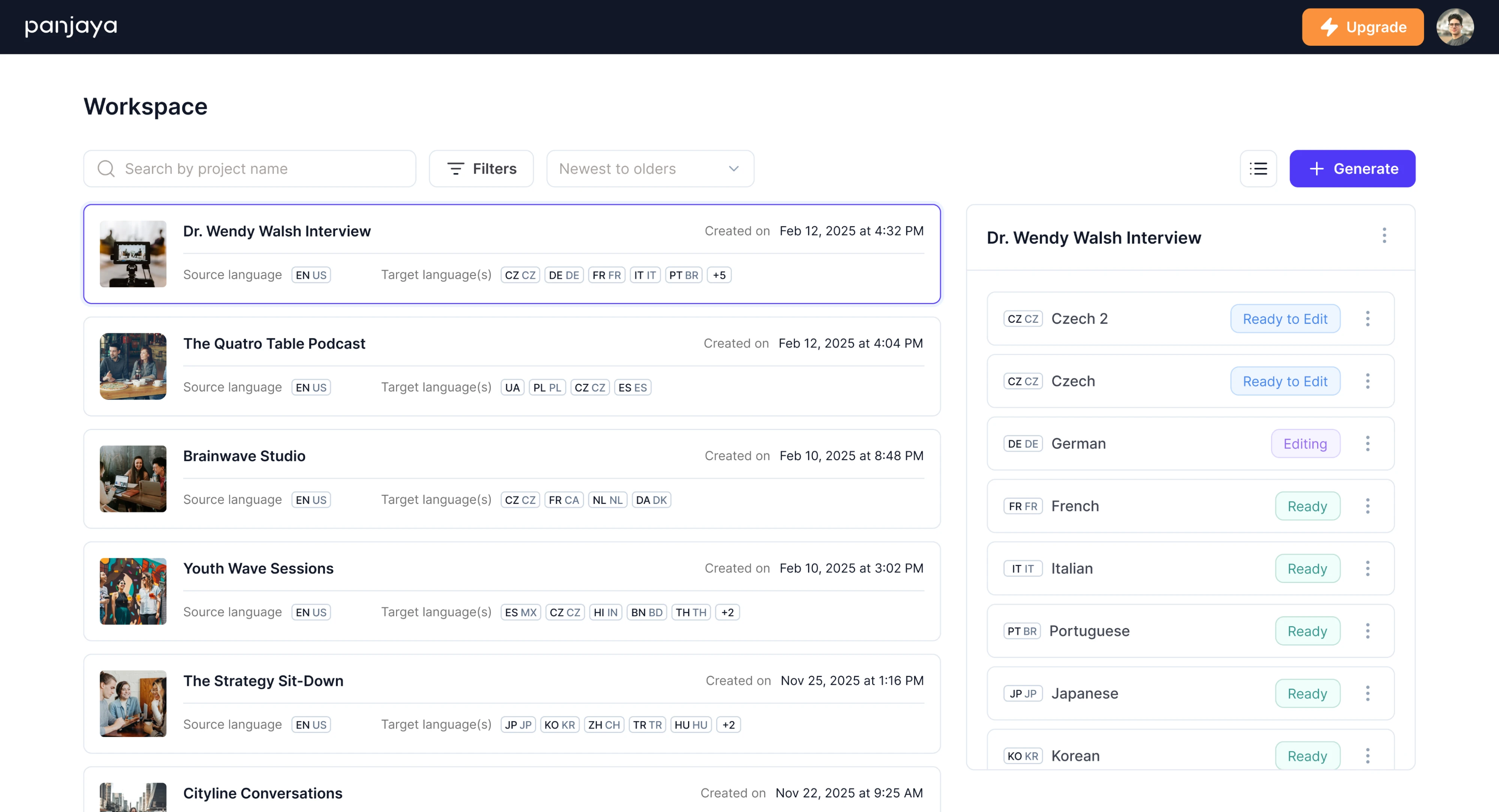Open Ready to Edit for Czech
Screen dimensions: 1499x812
(1285, 381)
